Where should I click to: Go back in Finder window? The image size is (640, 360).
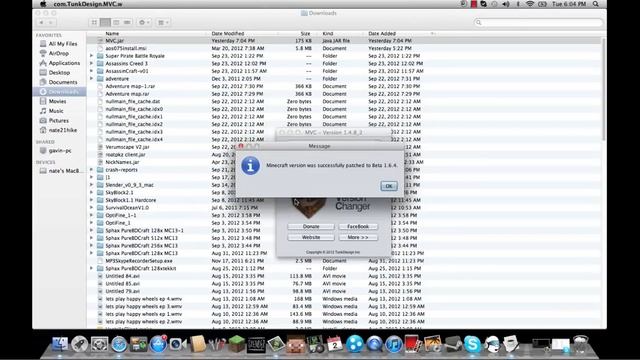pyautogui.click(x=42, y=22)
